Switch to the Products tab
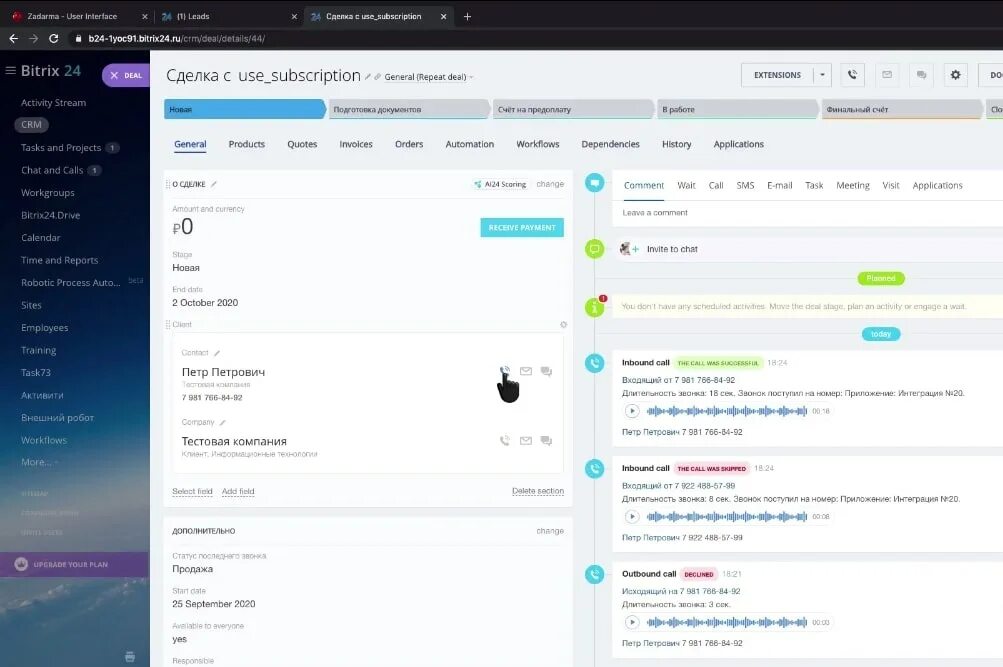This screenshot has height=667, width=1003. (246, 144)
